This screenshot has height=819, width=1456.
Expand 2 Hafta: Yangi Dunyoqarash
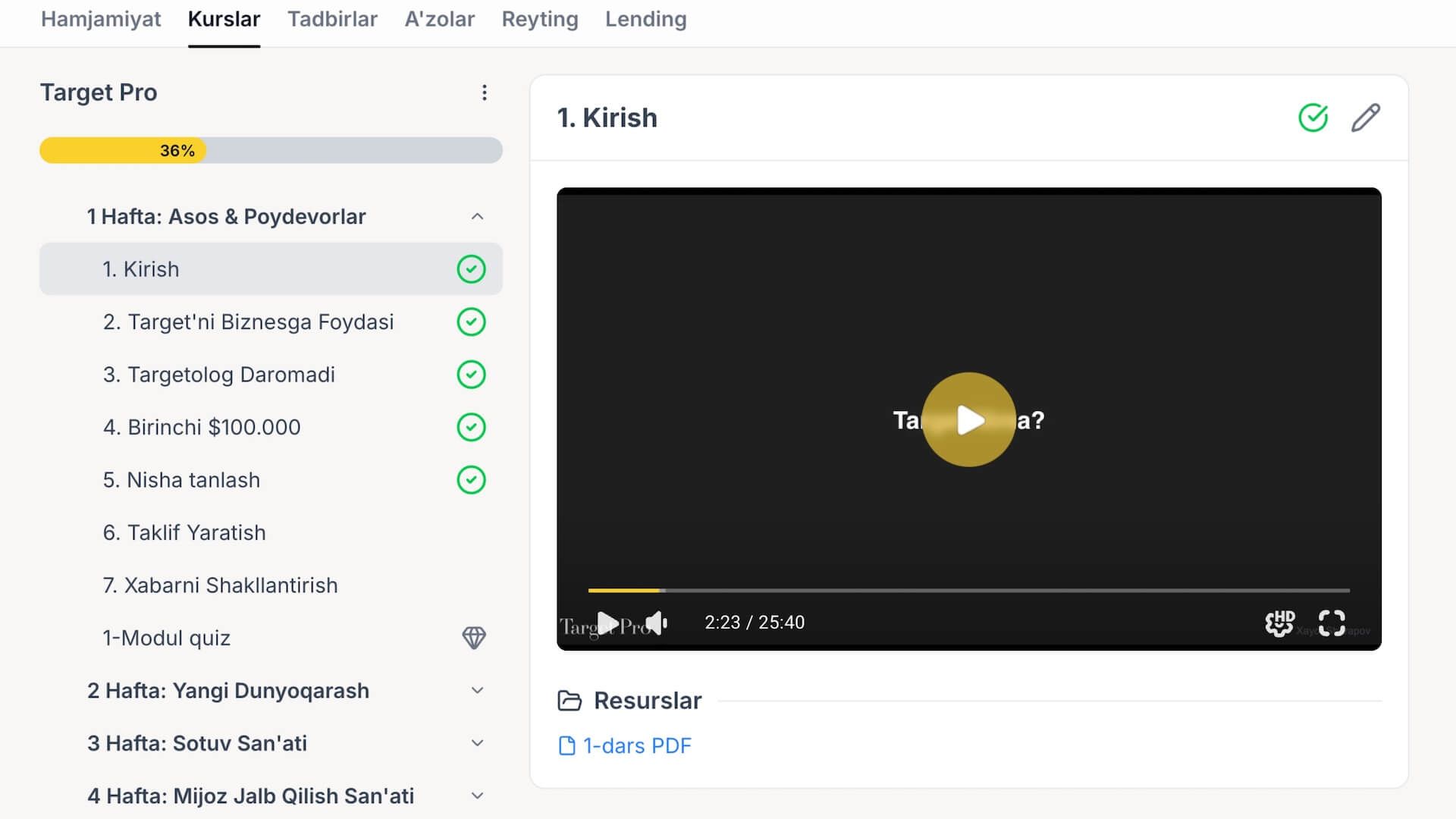pyautogui.click(x=477, y=691)
